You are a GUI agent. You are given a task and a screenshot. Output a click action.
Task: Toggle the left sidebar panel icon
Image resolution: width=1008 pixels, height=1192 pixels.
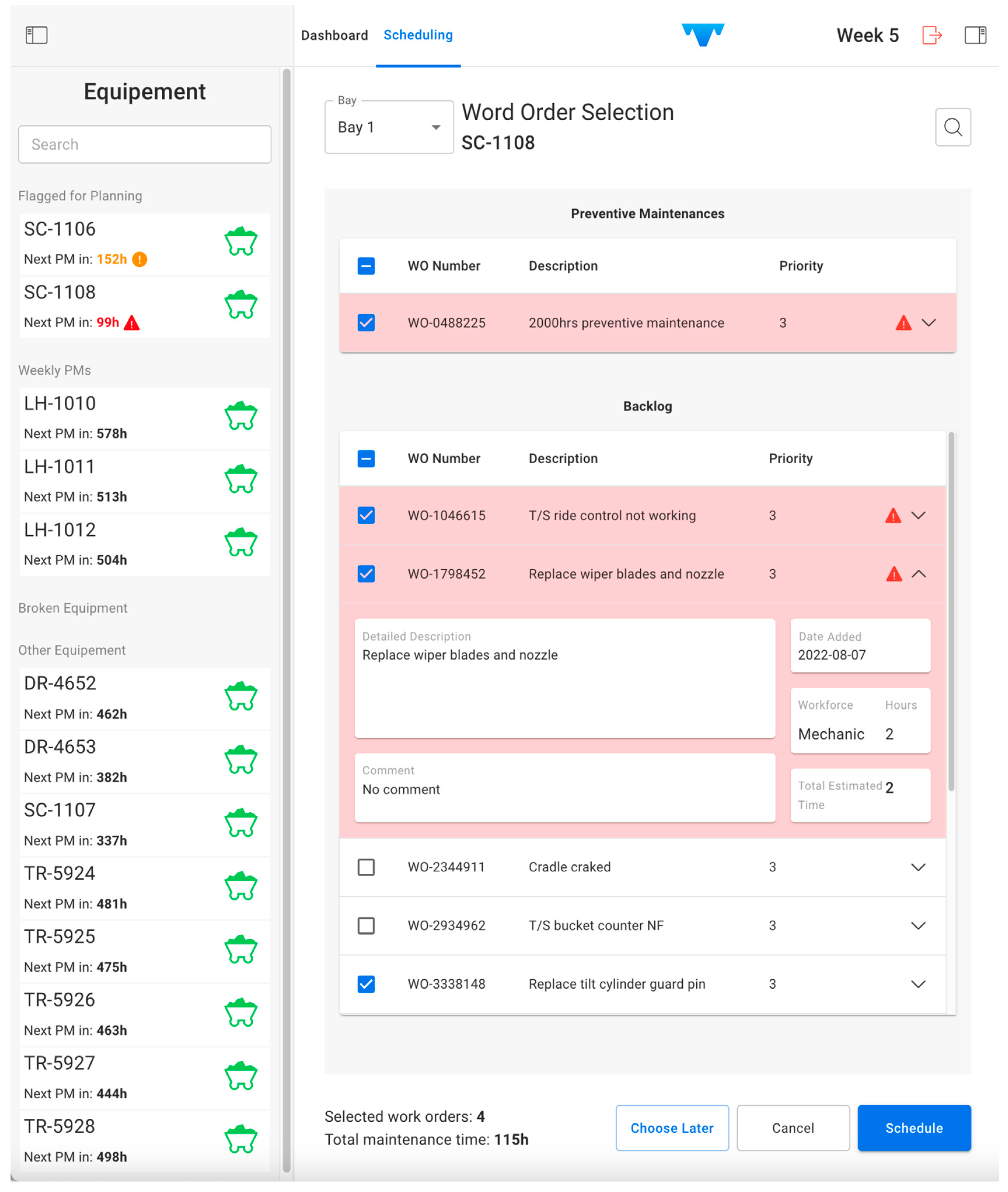(36, 35)
